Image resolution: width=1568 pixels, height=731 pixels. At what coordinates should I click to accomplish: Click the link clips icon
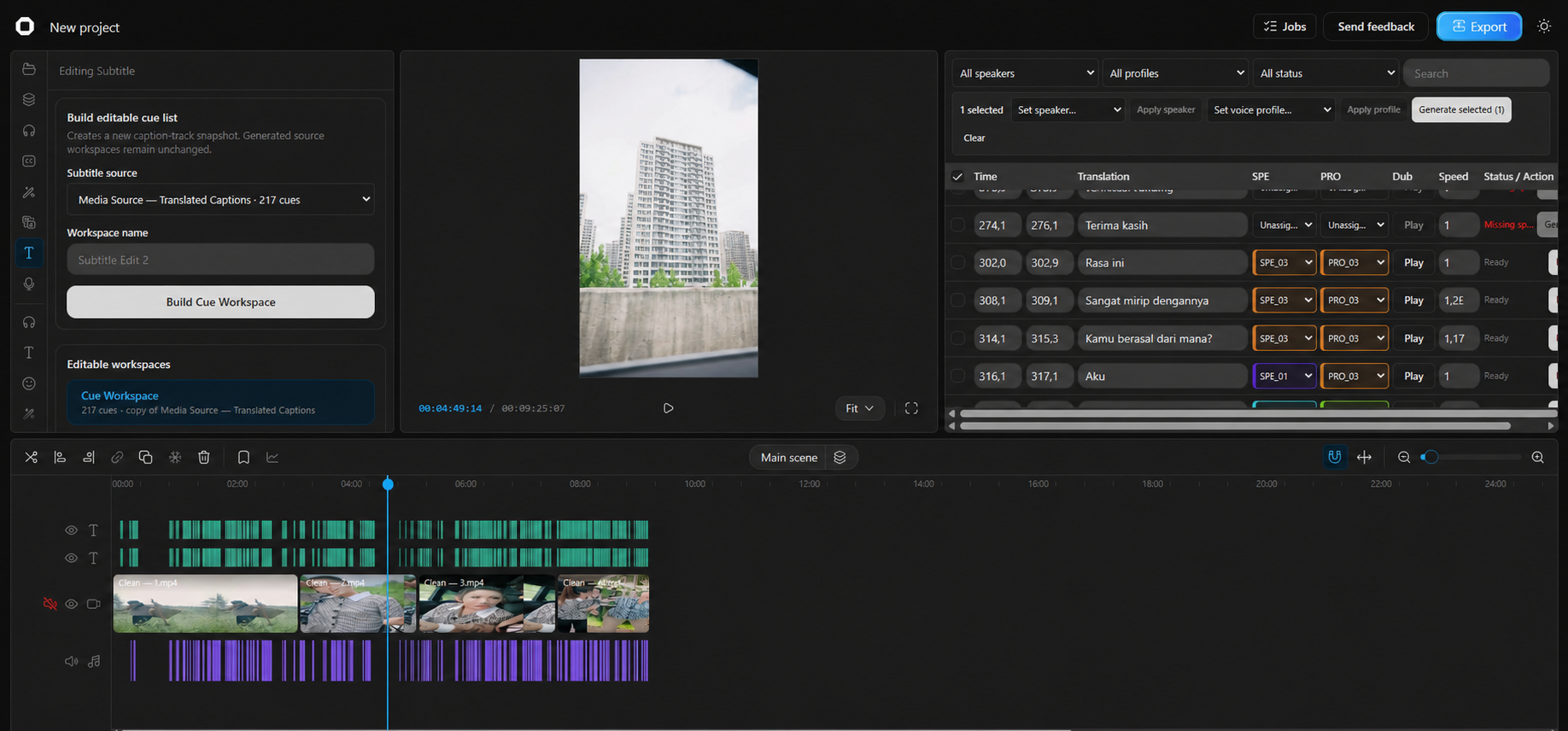(x=117, y=457)
